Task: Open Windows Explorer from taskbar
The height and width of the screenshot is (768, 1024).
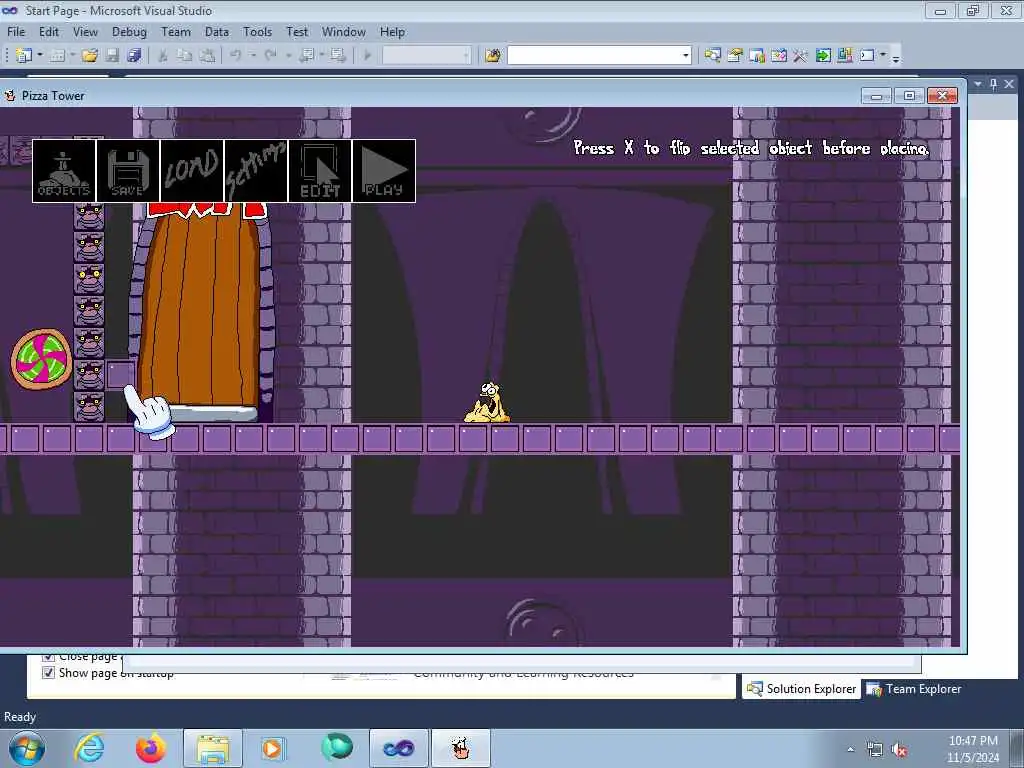Action: click(x=212, y=748)
